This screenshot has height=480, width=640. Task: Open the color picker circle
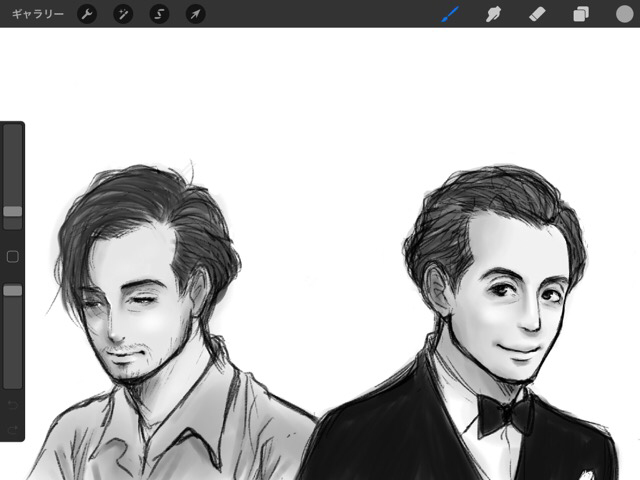tap(624, 14)
